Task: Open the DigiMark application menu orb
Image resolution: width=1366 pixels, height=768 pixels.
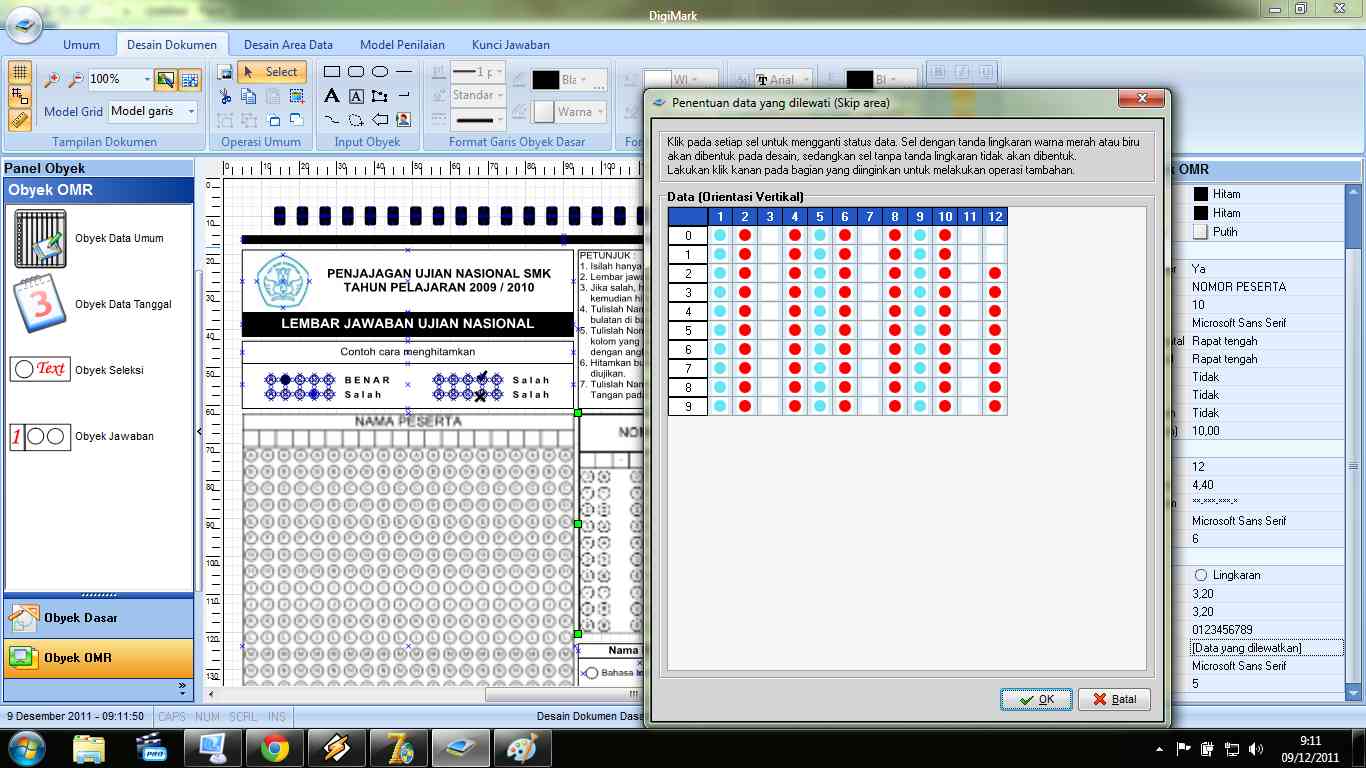Action: (24, 24)
